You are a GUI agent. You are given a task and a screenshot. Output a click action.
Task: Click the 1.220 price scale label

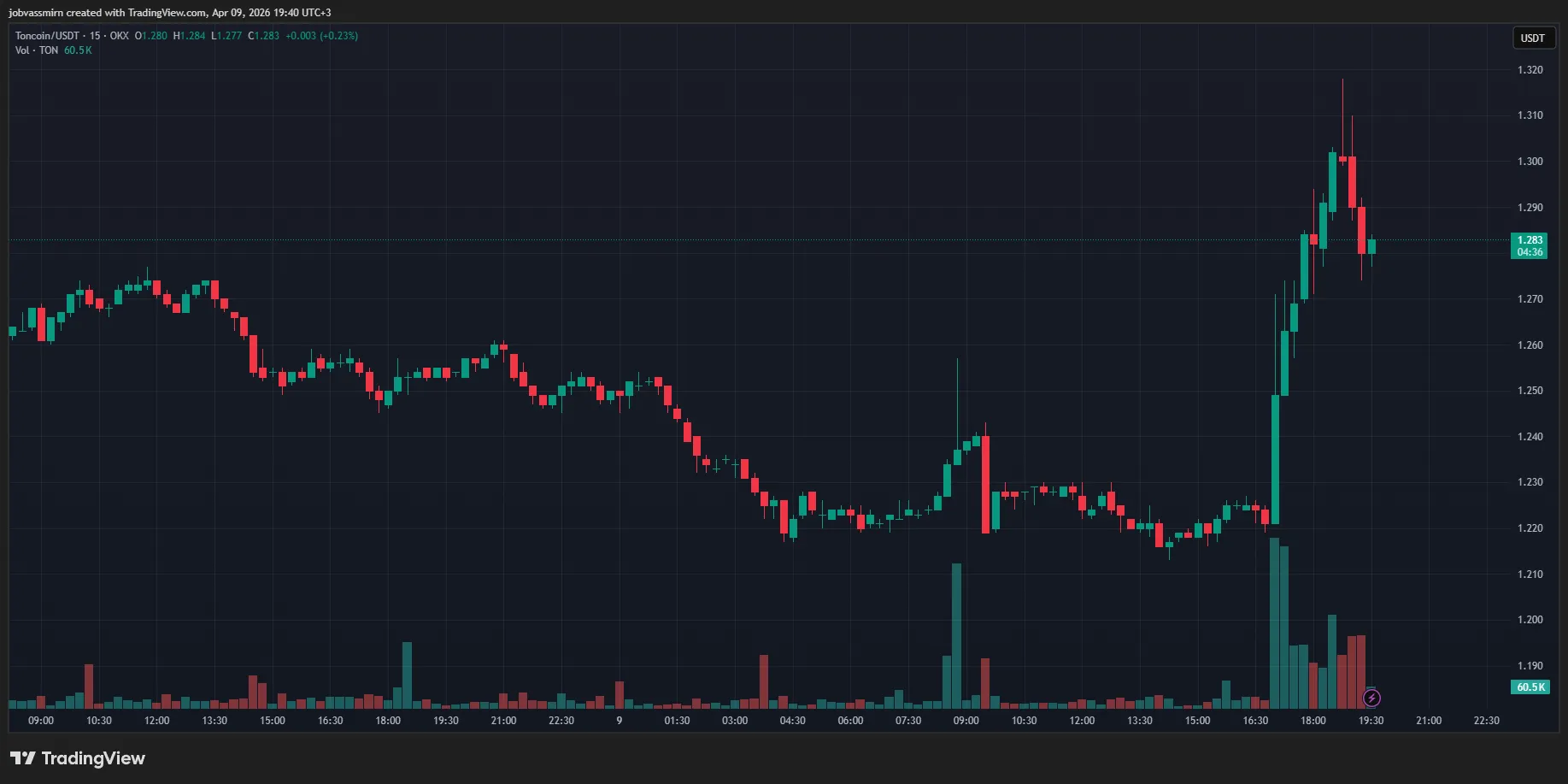point(1530,528)
